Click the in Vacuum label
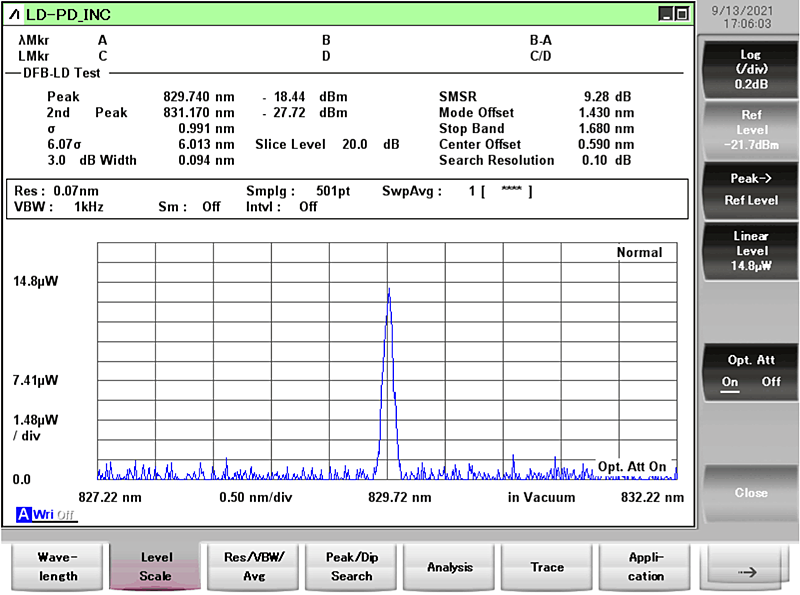800x595 pixels. 541,497
